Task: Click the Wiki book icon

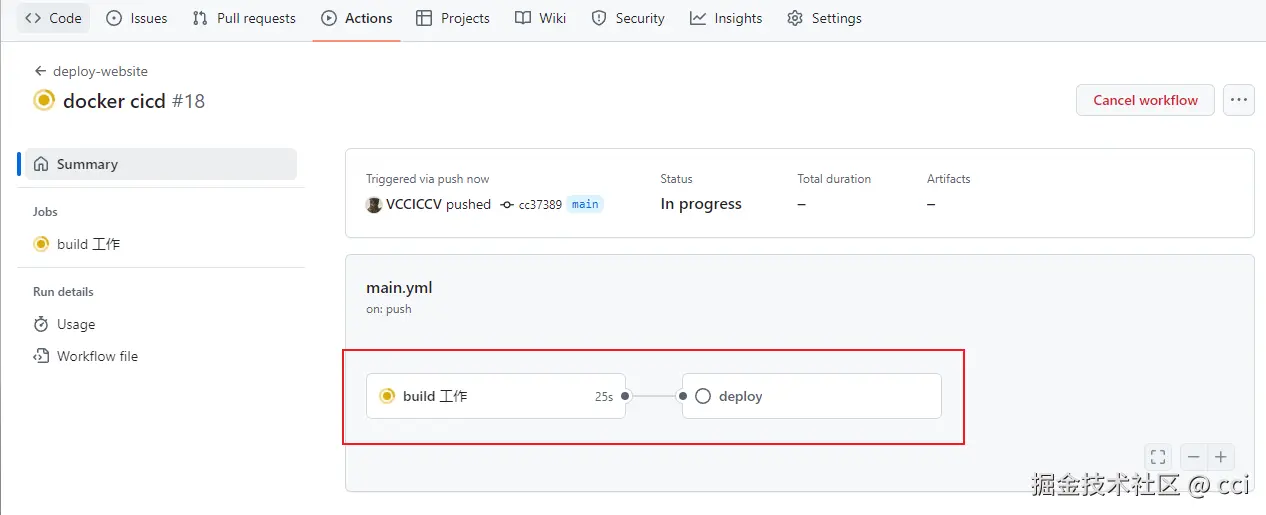Action: pos(523,18)
